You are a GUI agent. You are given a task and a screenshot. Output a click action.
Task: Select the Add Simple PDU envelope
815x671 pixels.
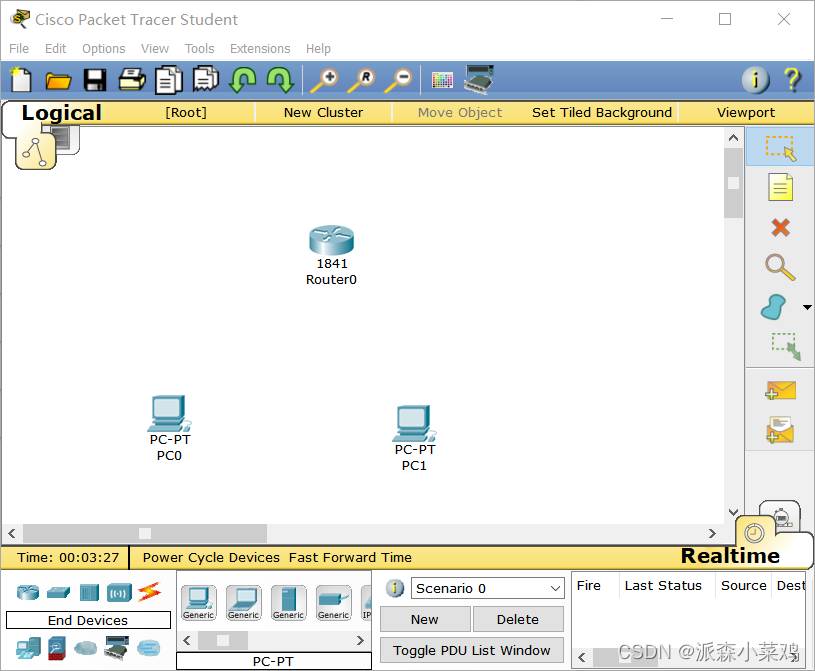tap(780, 390)
